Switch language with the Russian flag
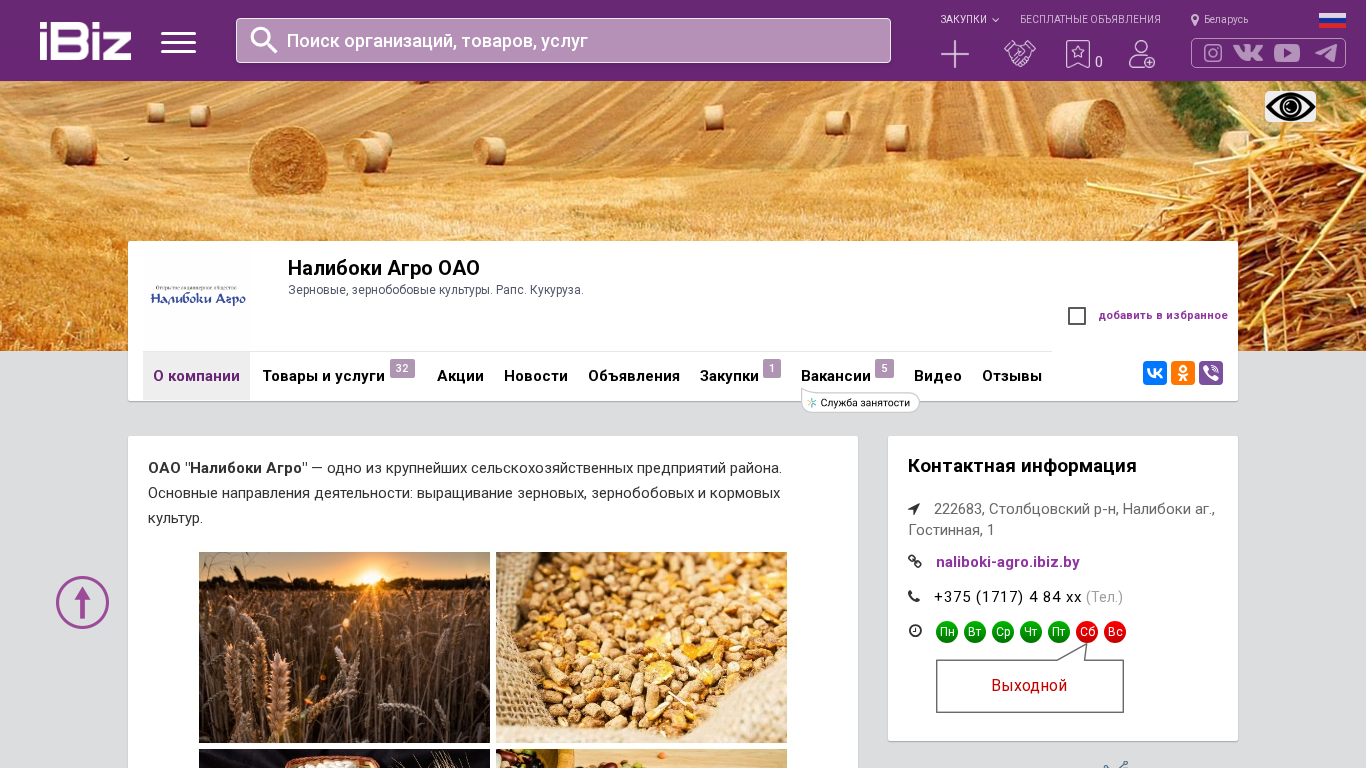1366x768 pixels. [x=1332, y=20]
